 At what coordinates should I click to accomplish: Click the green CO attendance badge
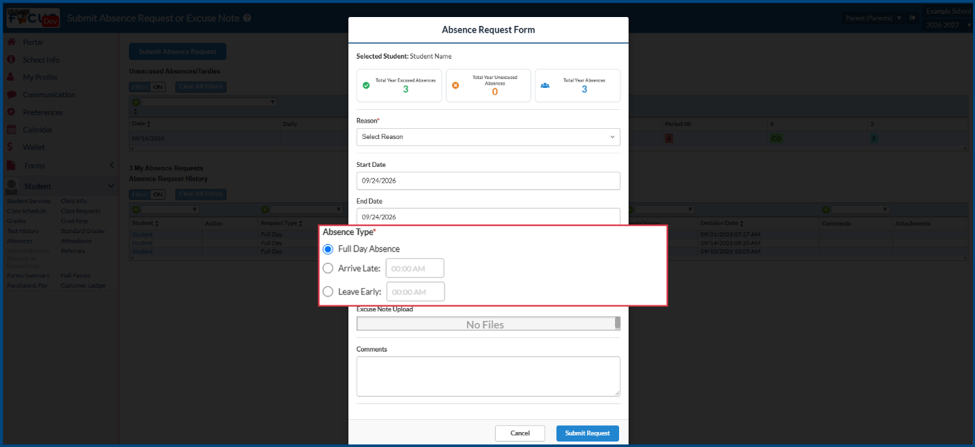click(x=777, y=138)
